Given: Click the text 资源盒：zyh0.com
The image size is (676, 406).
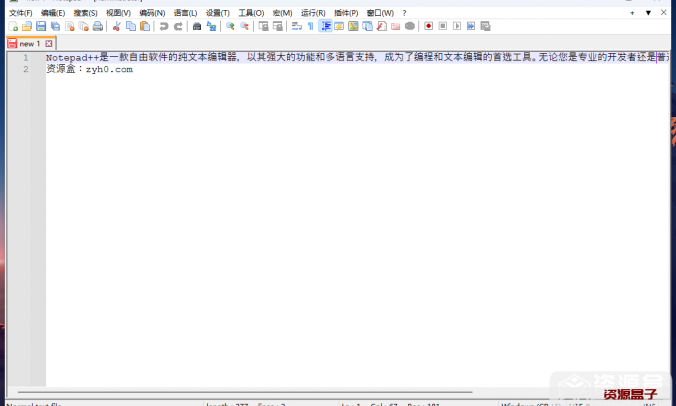Looking at the screenshot, I should pyautogui.click(x=90, y=69).
